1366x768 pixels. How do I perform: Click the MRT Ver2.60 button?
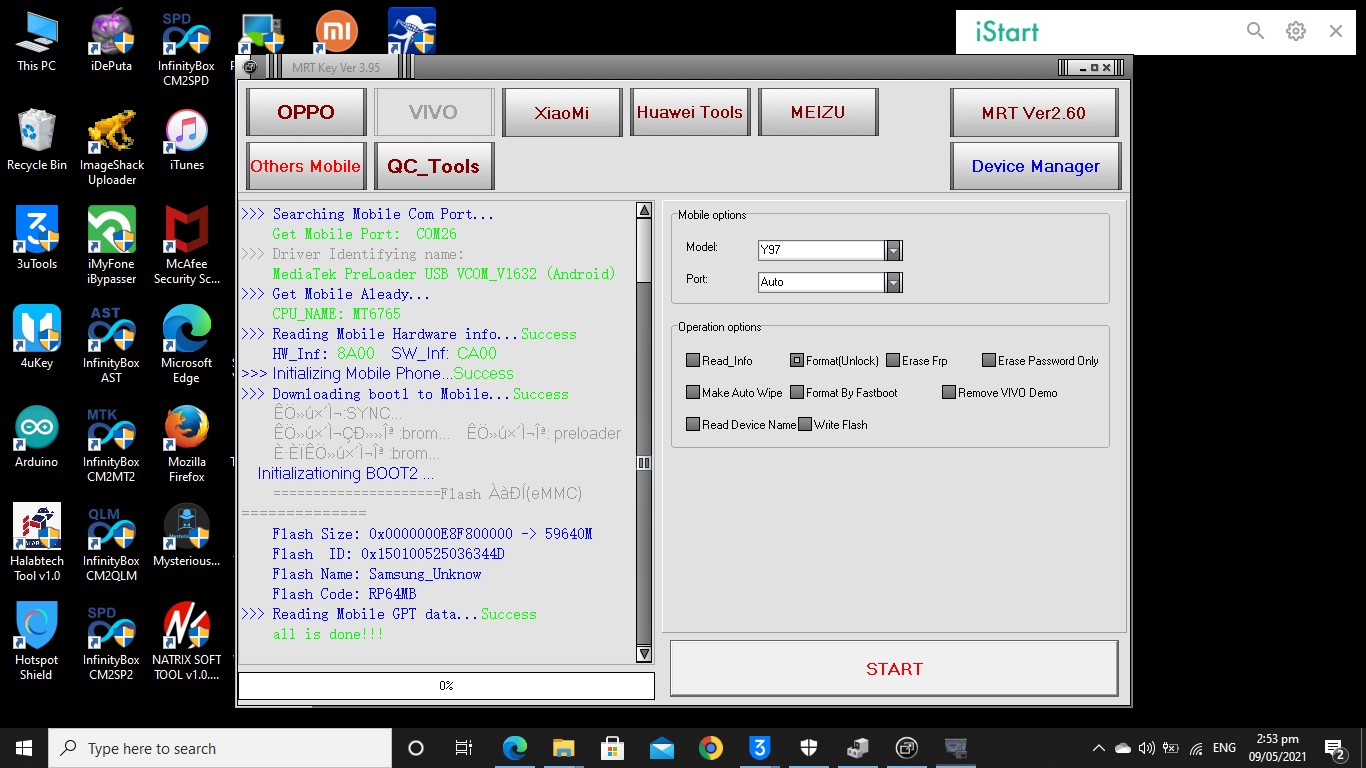pyautogui.click(x=1035, y=112)
